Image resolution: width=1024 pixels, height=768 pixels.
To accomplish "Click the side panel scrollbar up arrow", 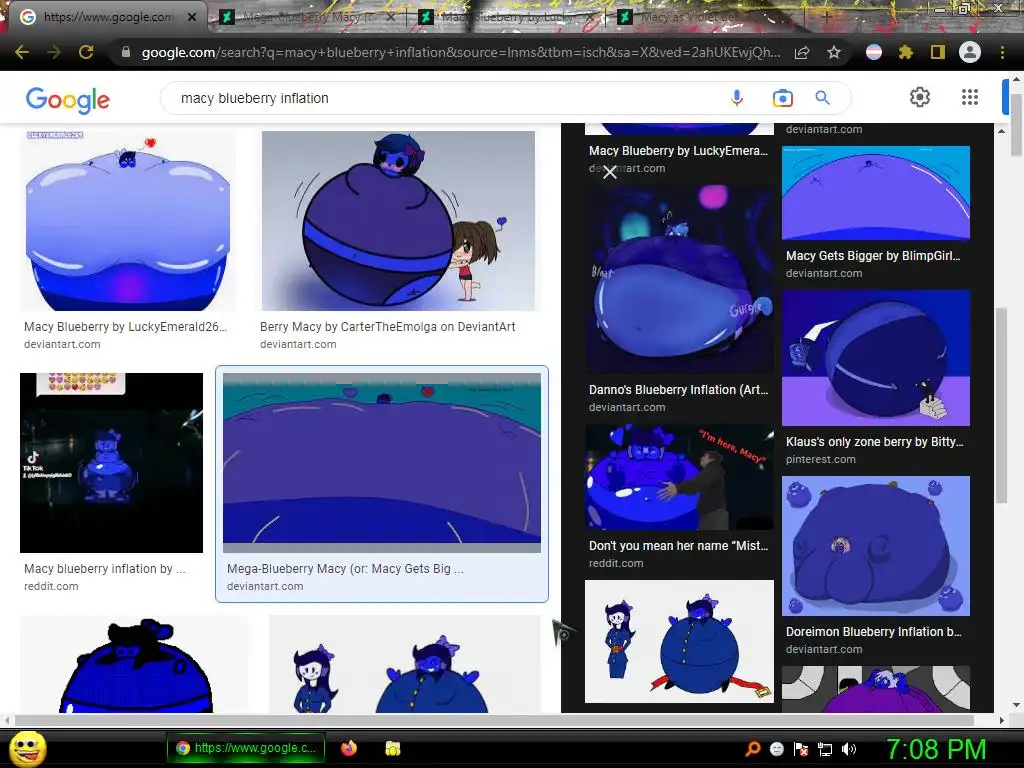I will coord(1001,131).
